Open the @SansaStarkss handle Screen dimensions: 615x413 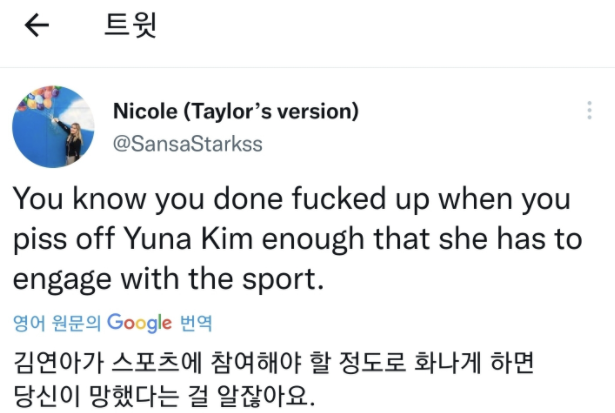point(188,143)
